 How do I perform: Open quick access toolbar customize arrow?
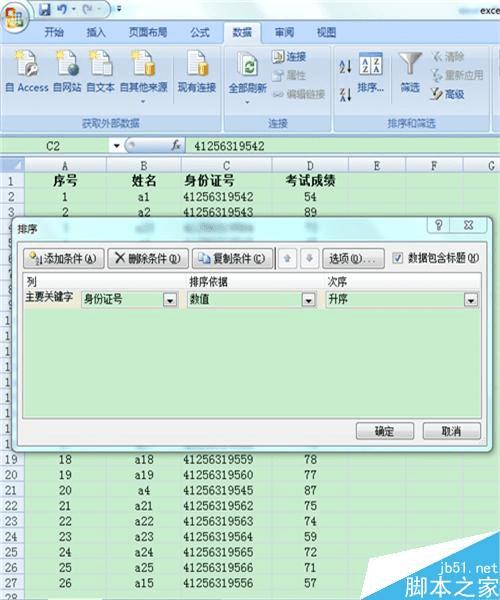(119, 8)
